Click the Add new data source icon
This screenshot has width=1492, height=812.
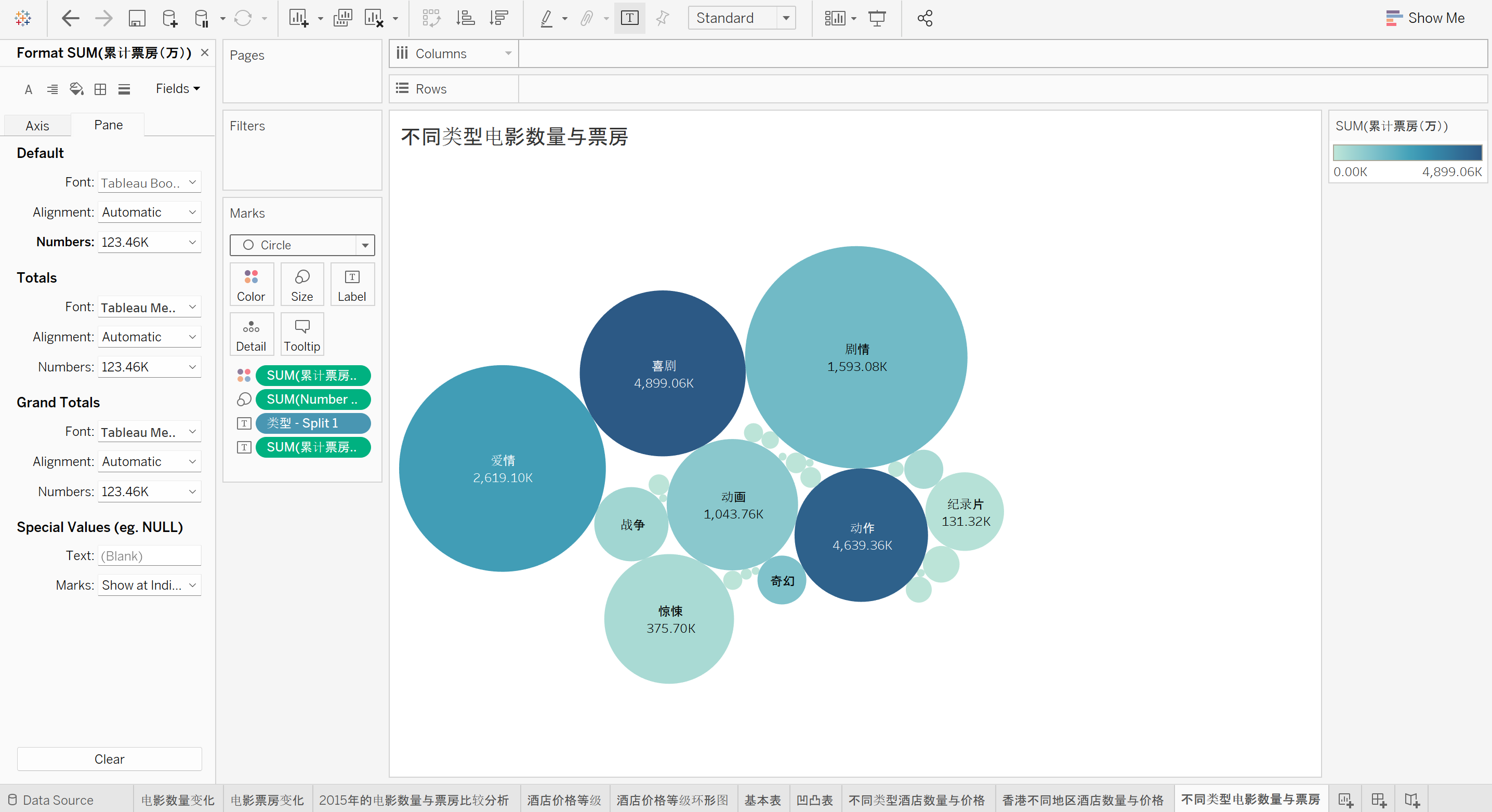(169, 19)
